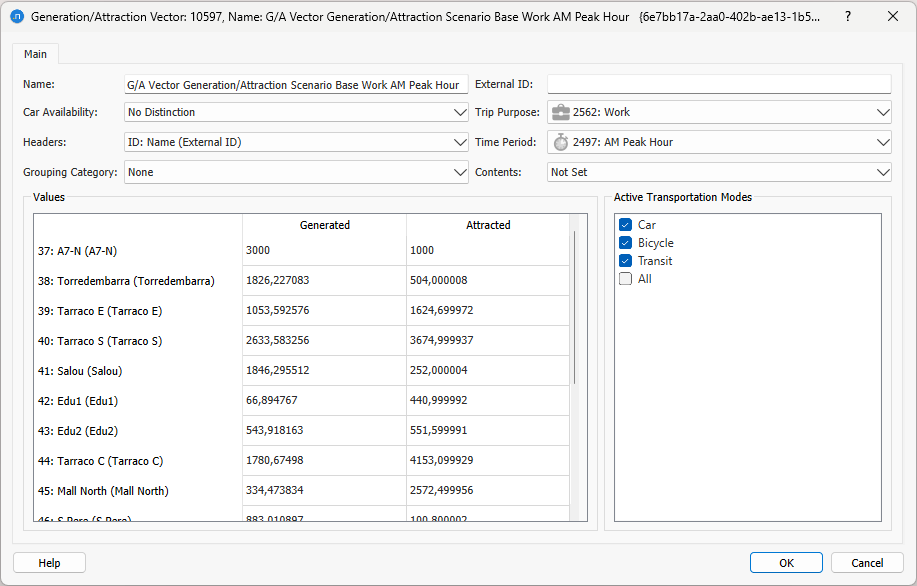Click the Cancel button
This screenshot has height=586, width=917.
867,563
